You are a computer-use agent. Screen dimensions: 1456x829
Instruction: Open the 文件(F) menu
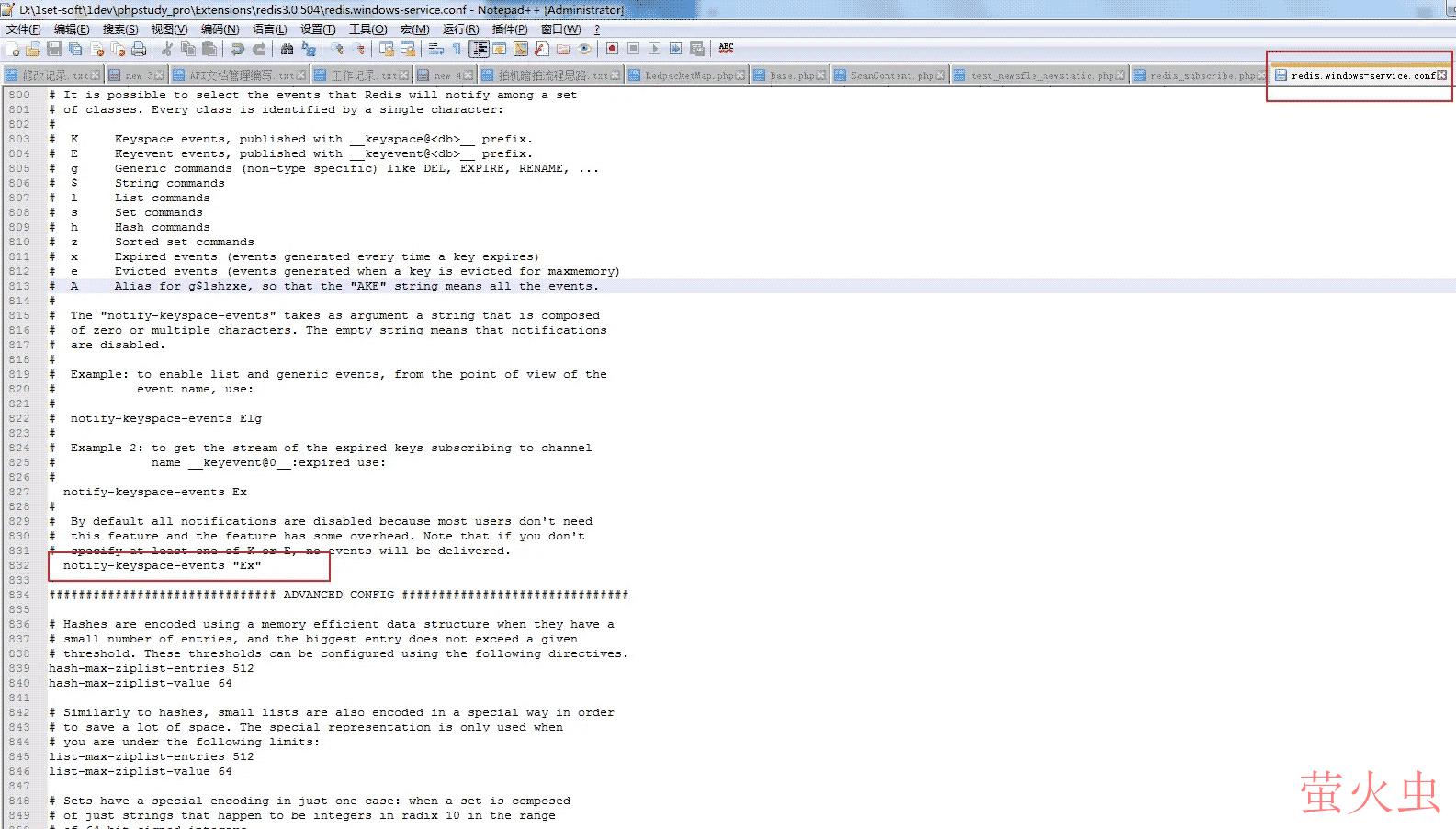coord(23,29)
